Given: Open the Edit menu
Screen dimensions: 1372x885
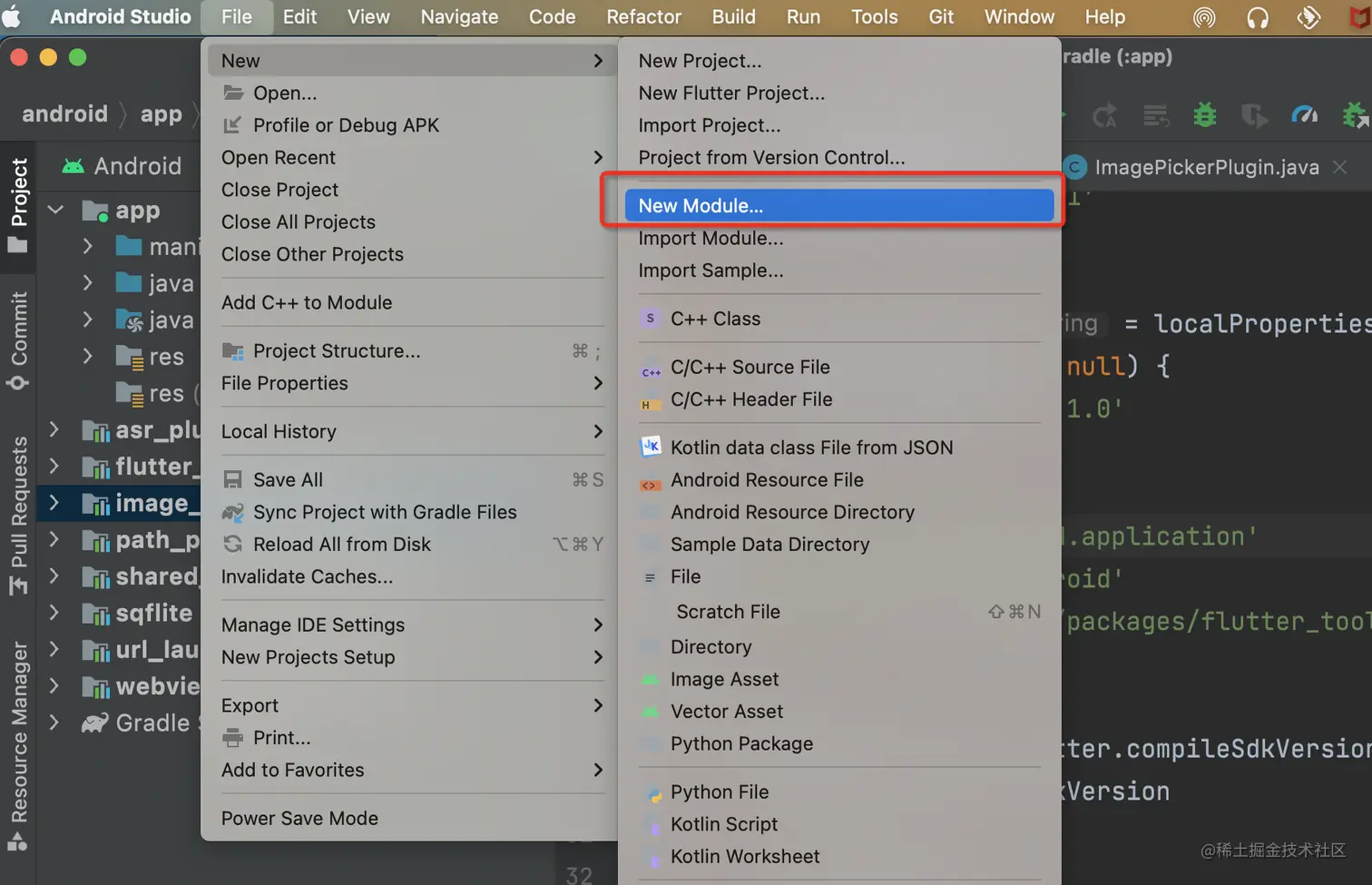Looking at the screenshot, I should [x=299, y=16].
